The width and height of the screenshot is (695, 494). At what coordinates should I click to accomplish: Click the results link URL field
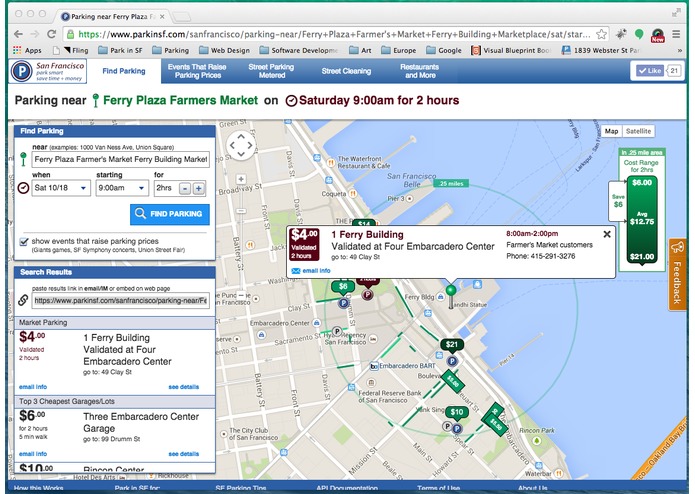pyautogui.click(x=121, y=300)
